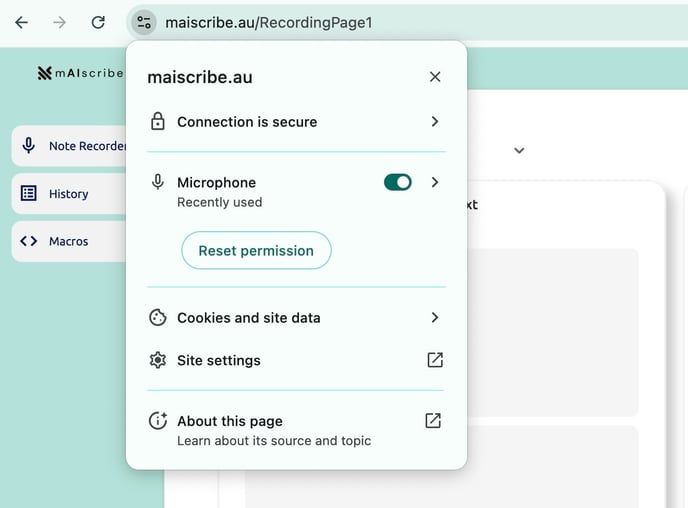Click the Recently used text under Microphone
The image size is (688, 508).
219,202
